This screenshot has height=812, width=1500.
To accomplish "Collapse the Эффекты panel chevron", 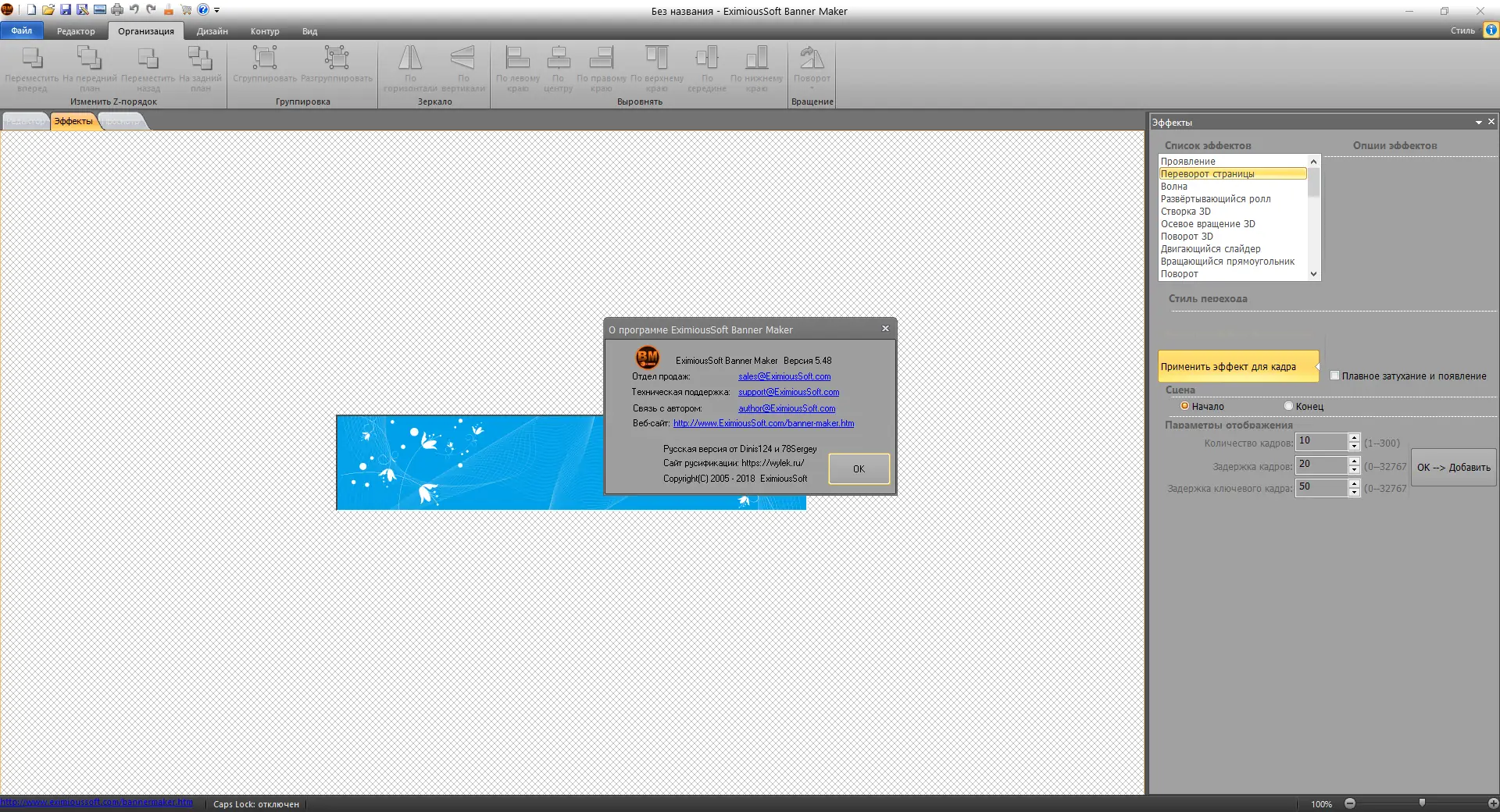I will tap(1479, 122).
